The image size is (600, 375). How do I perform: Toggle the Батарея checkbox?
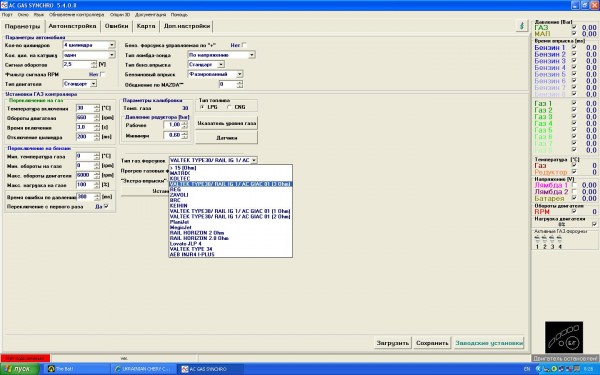click(x=574, y=198)
